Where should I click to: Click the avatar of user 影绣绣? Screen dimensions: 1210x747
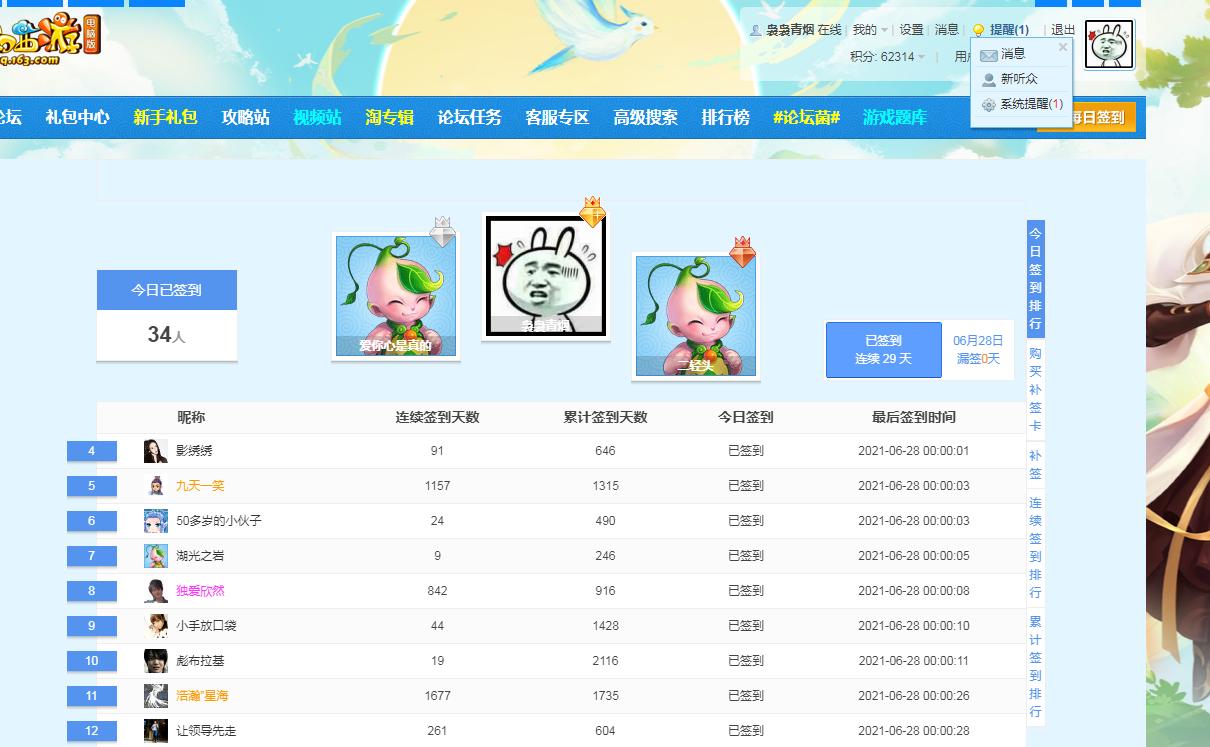coord(155,451)
